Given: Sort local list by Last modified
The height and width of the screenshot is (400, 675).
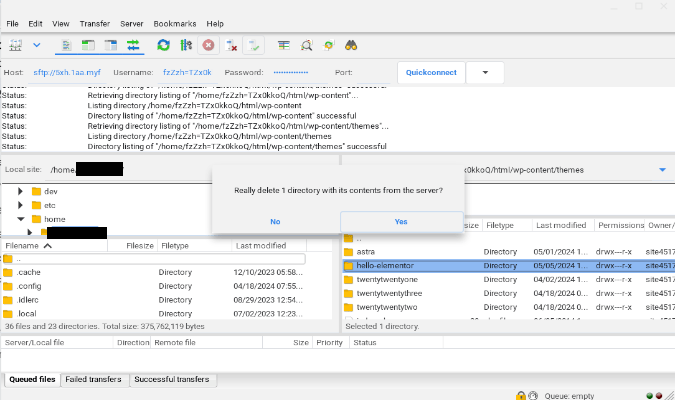Looking at the screenshot, I should point(269,246).
